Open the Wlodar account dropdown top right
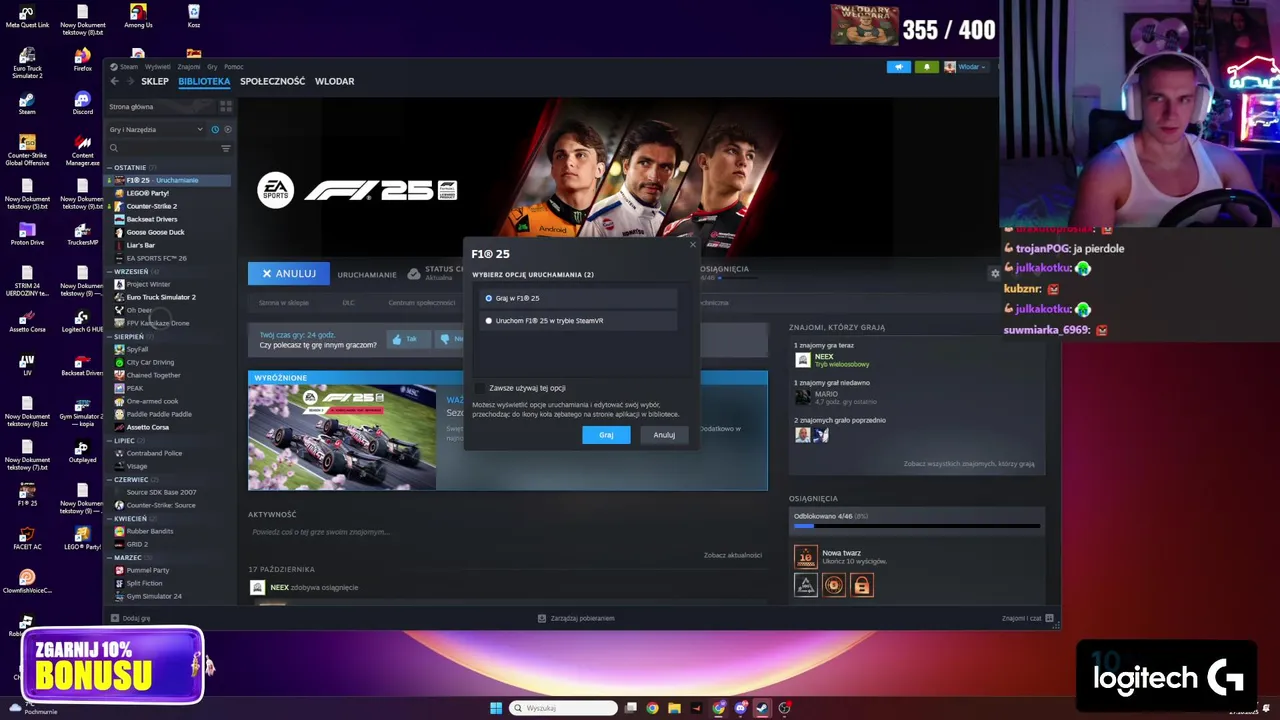Viewport: 1280px width, 720px height. point(965,67)
